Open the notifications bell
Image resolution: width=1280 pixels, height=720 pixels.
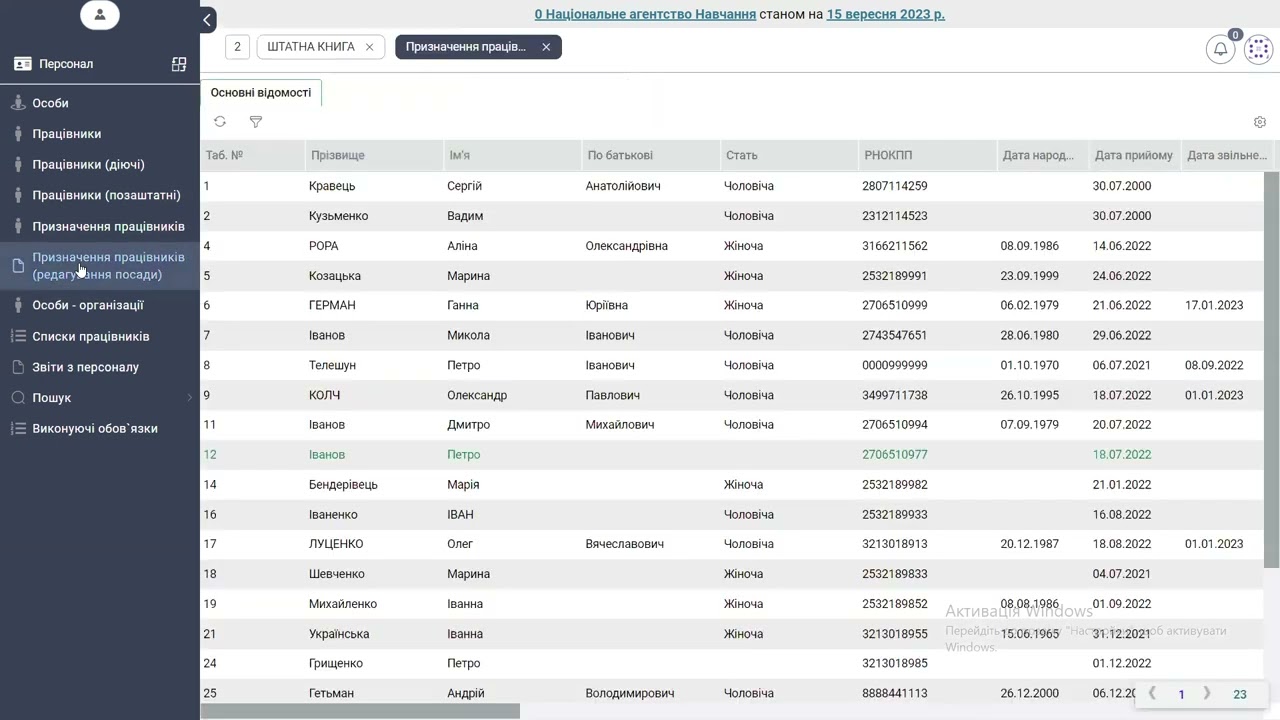1220,49
